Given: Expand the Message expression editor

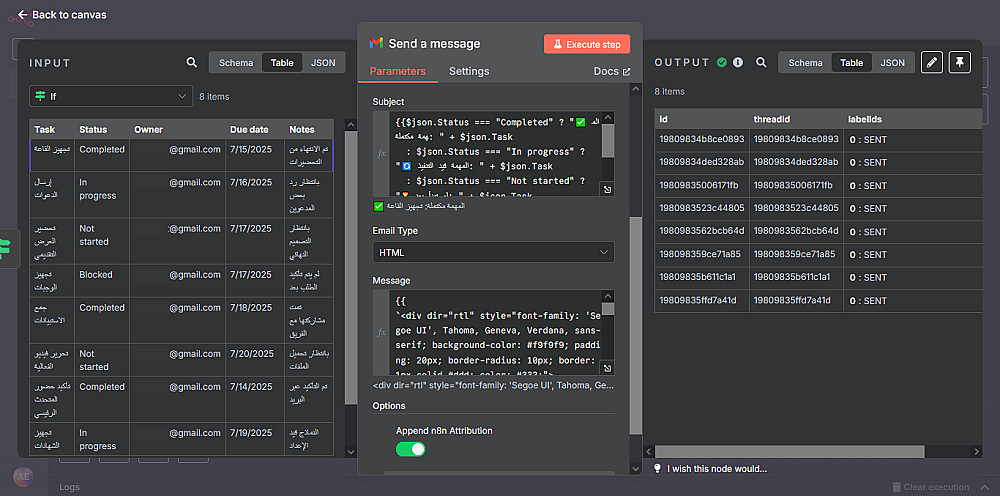Looking at the screenshot, I should [x=607, y=368].
